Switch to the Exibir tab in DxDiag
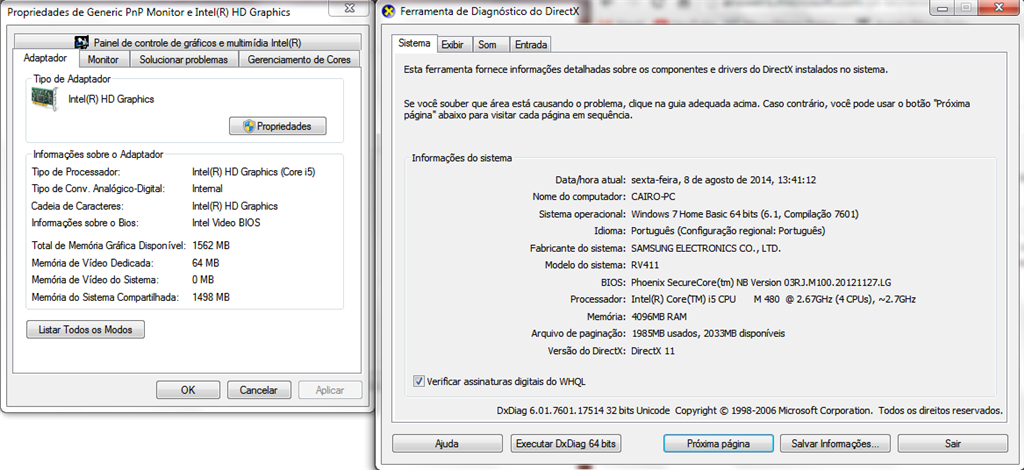1024x470 pixels. [453, 44]
